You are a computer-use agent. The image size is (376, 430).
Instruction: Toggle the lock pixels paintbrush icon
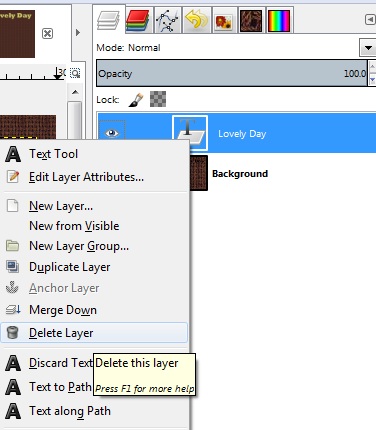pos(136,99)
